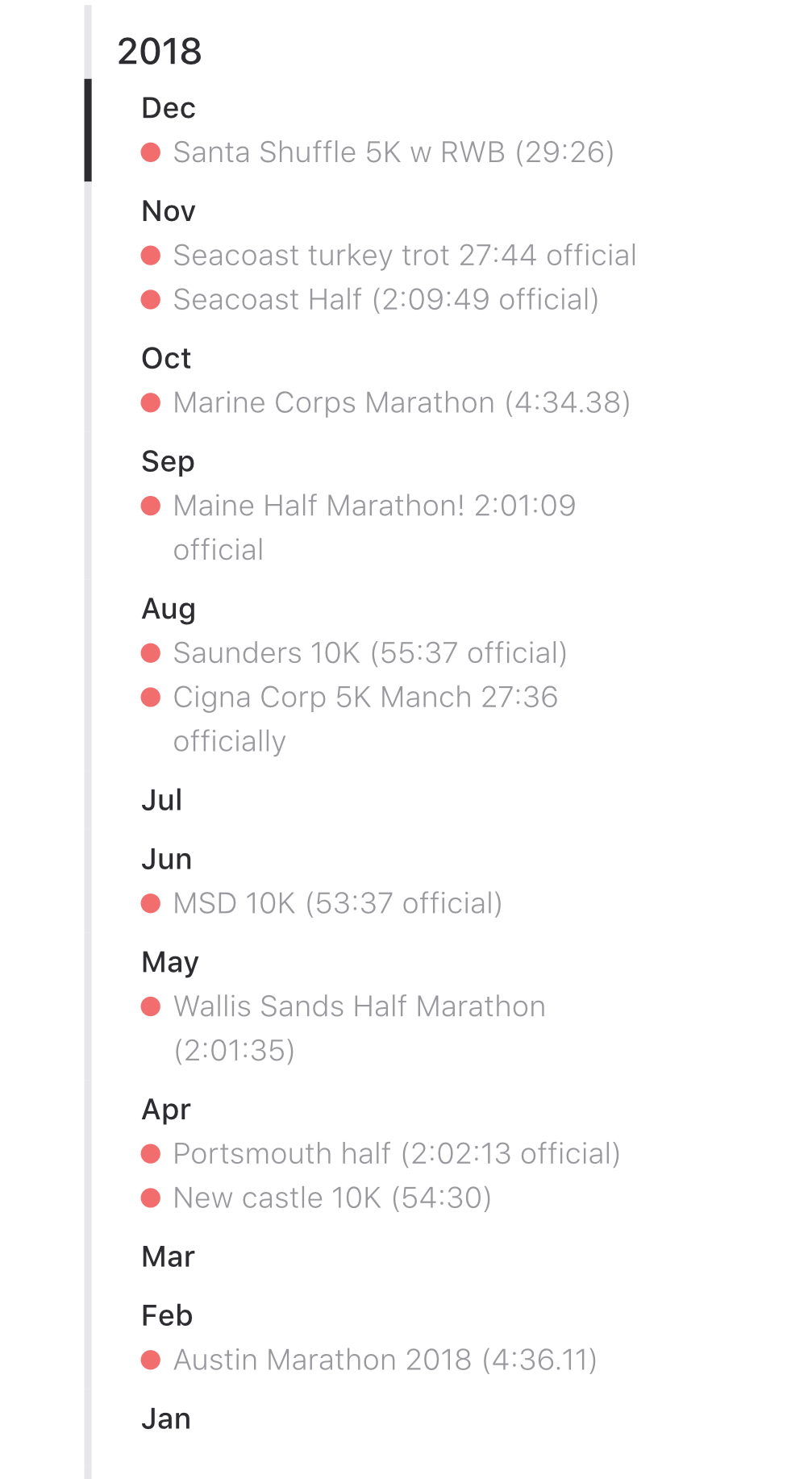Select the Oct month heading
The height and width of the screenshot is (1479, 812).
[166, 358]
